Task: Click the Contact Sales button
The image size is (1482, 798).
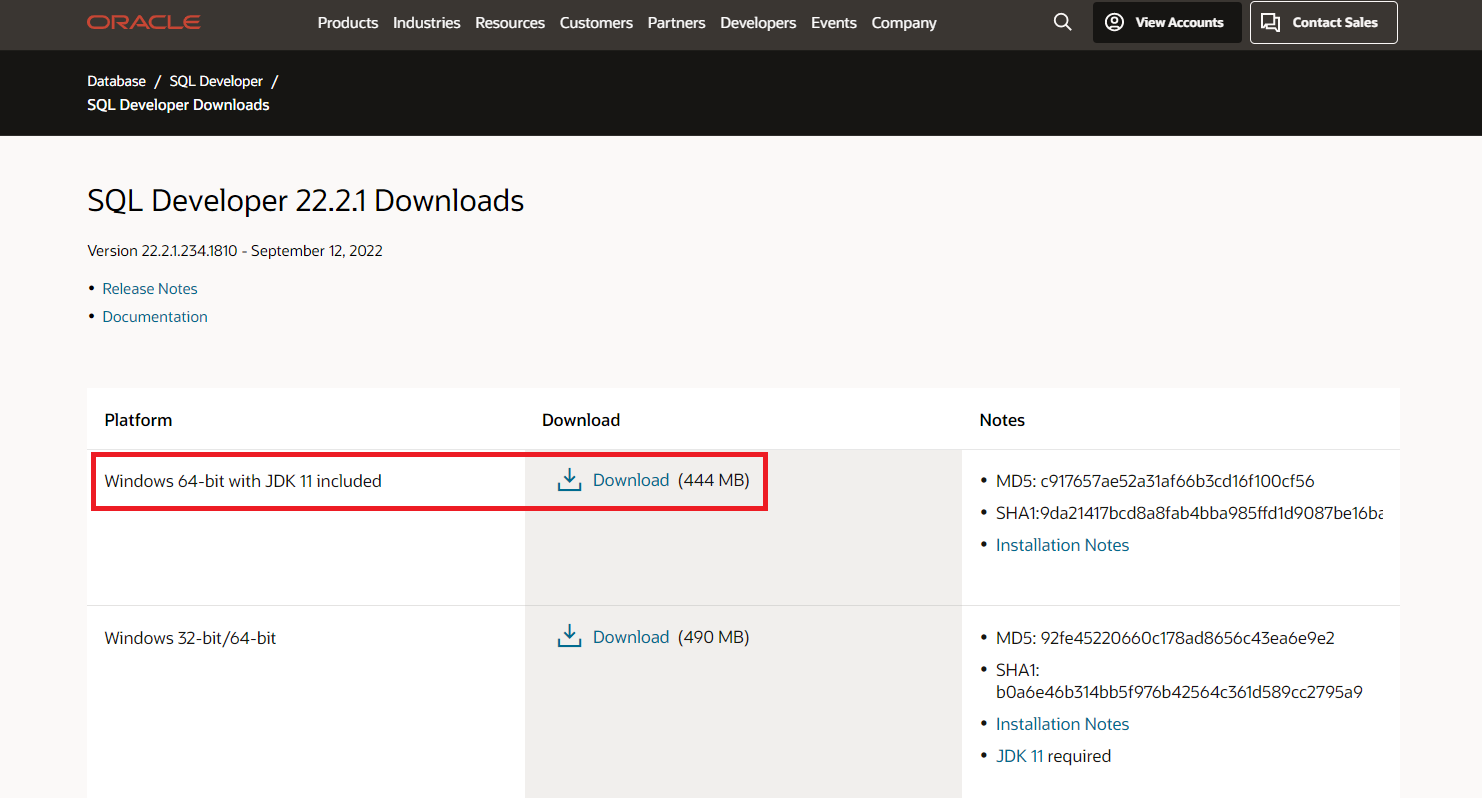Action: [1323, 22]
